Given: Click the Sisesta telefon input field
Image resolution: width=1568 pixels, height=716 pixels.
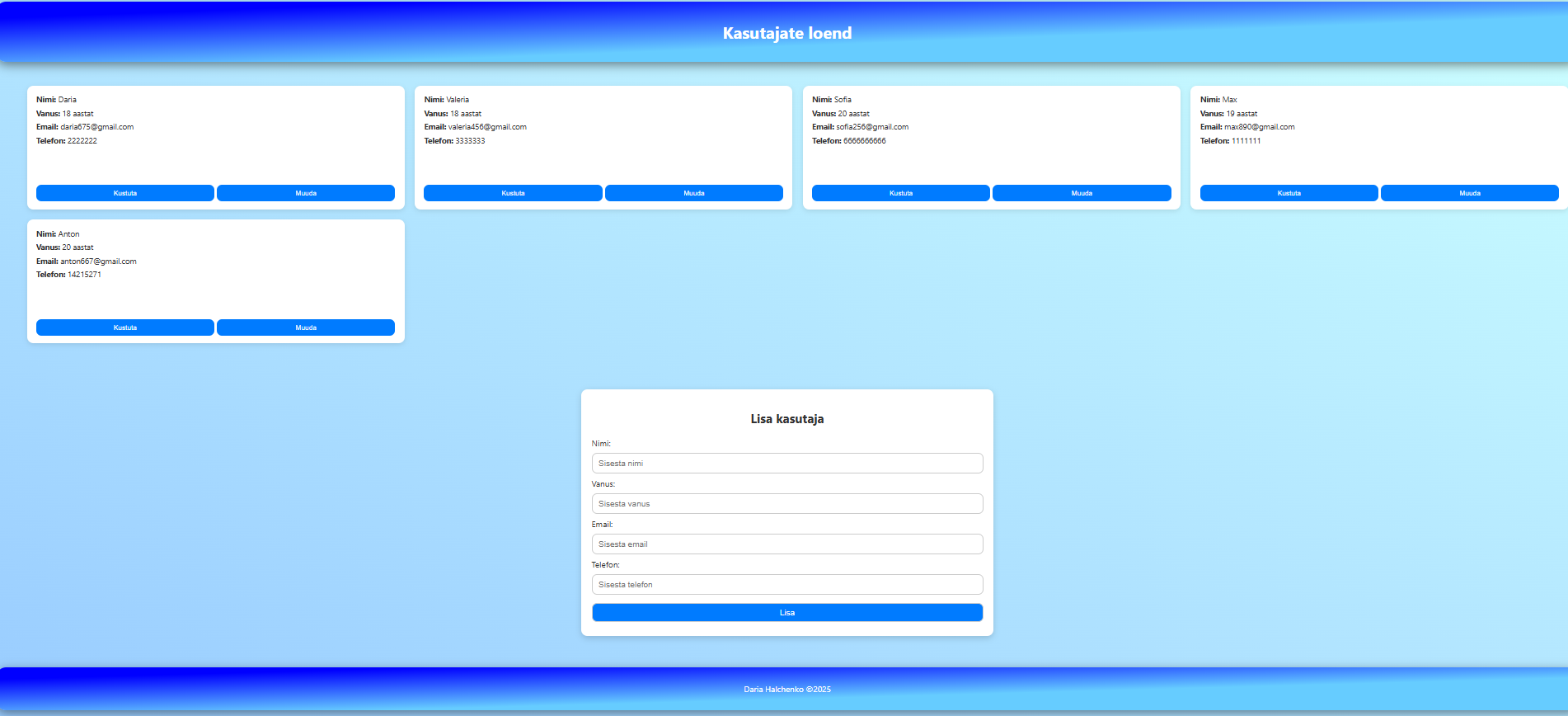Looking at the screenshot, I should click(x=786, y=585).
